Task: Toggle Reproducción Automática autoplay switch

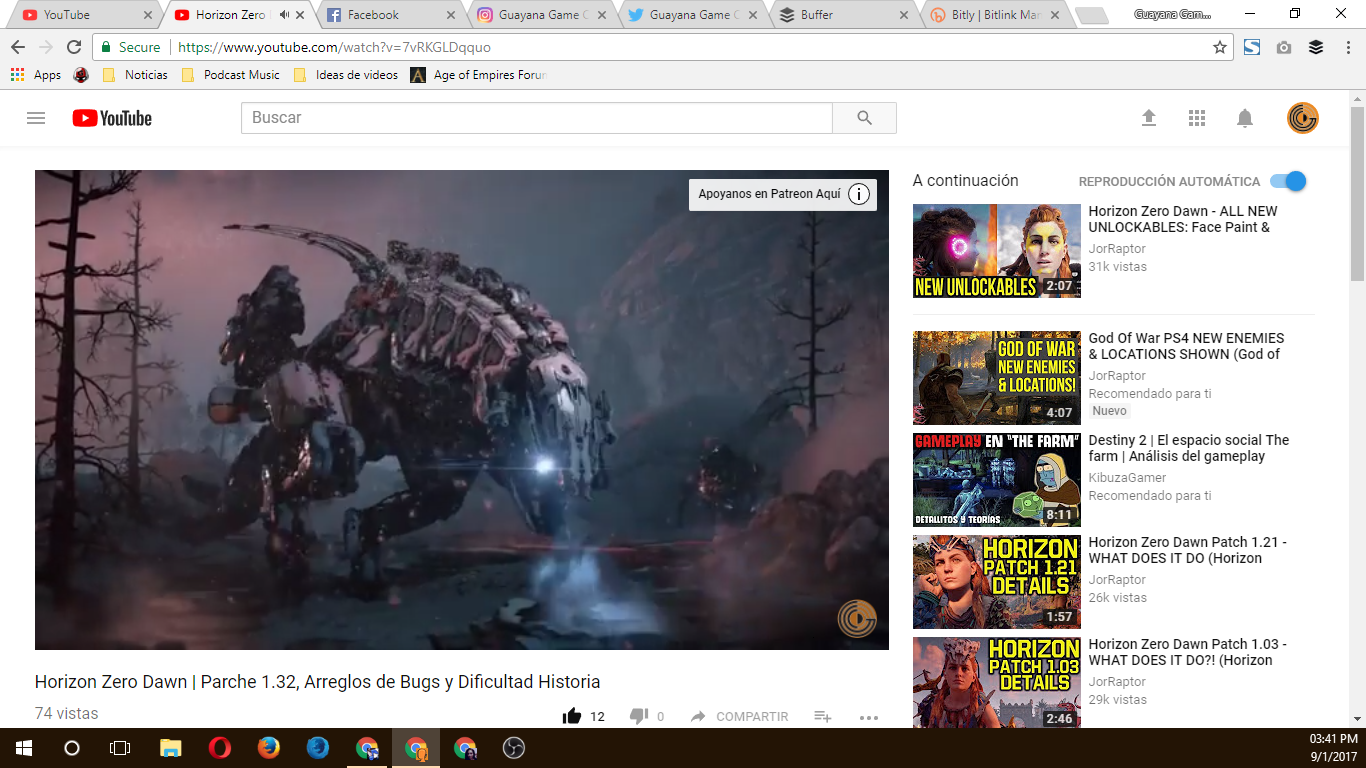Action: [x=1288, y=181]
